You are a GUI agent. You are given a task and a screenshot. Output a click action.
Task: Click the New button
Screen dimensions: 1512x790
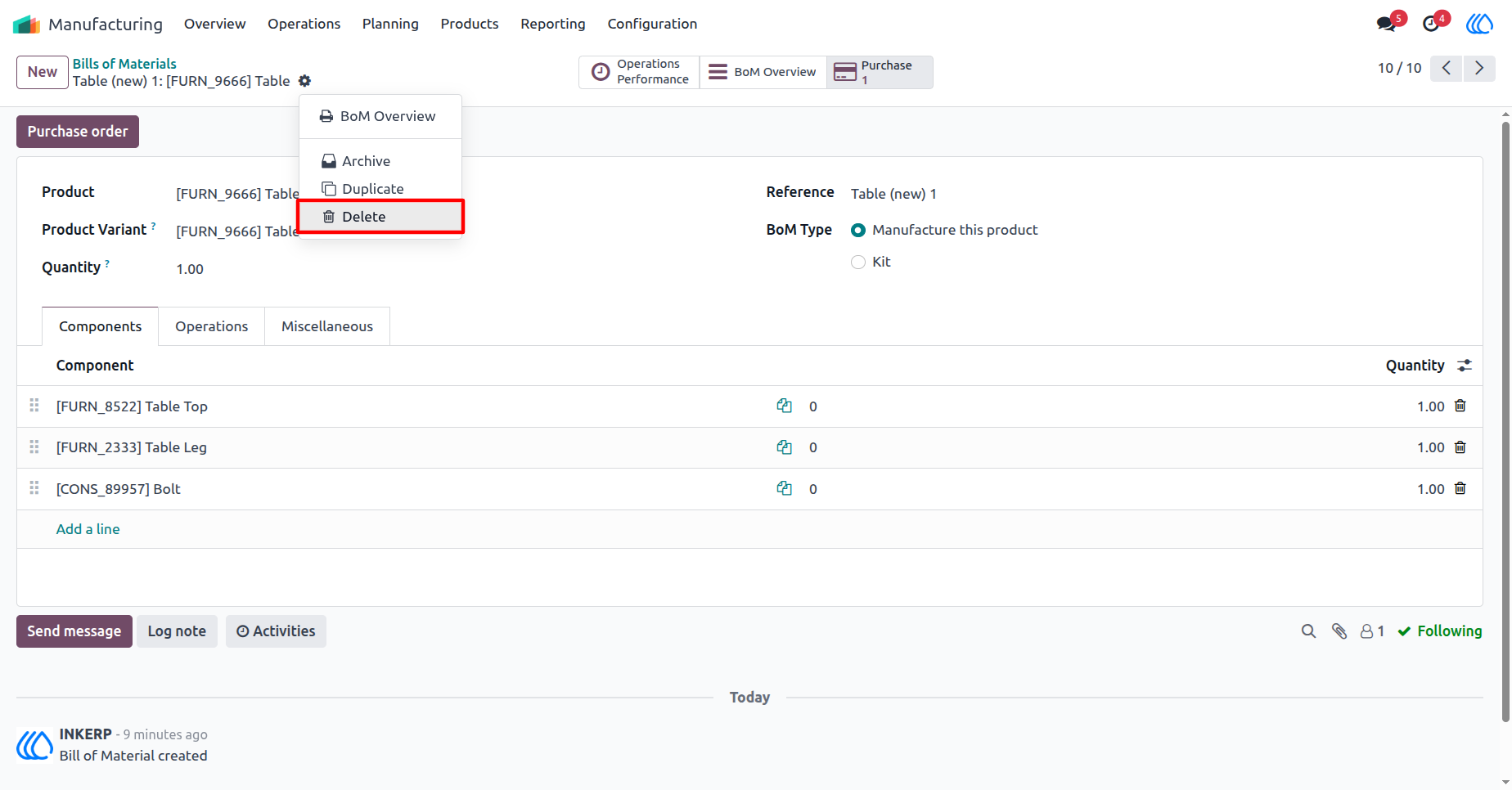(x=43, y=72)
